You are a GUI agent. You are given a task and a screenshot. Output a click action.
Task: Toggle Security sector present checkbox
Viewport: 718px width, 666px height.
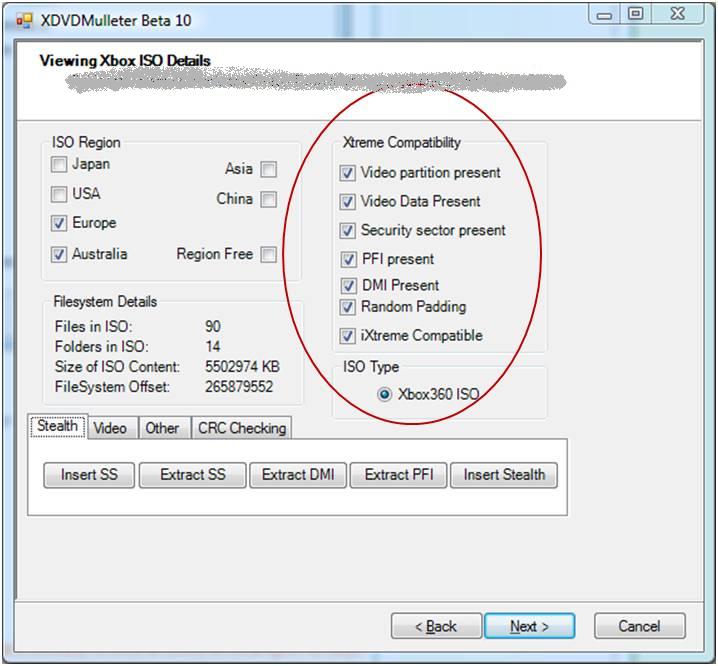tap(348, 231)
